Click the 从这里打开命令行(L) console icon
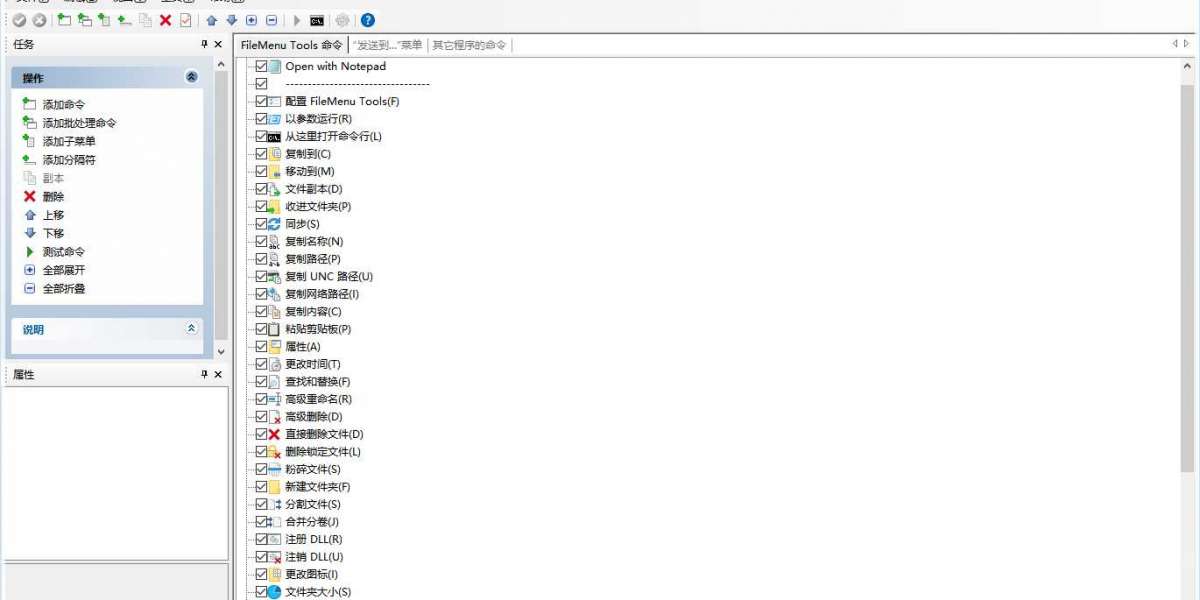The width and height of the screenshot is (1200, 600). tap(275, 136)
